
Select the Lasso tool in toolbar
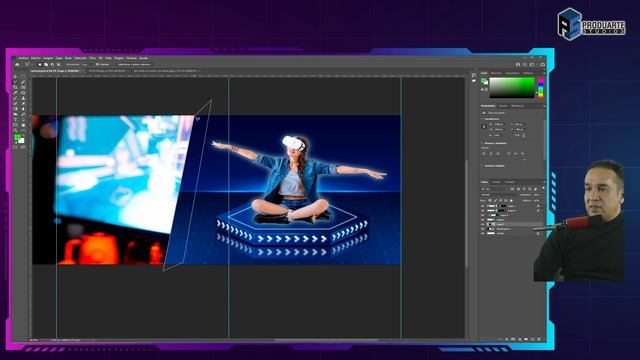tap(16, 82)
